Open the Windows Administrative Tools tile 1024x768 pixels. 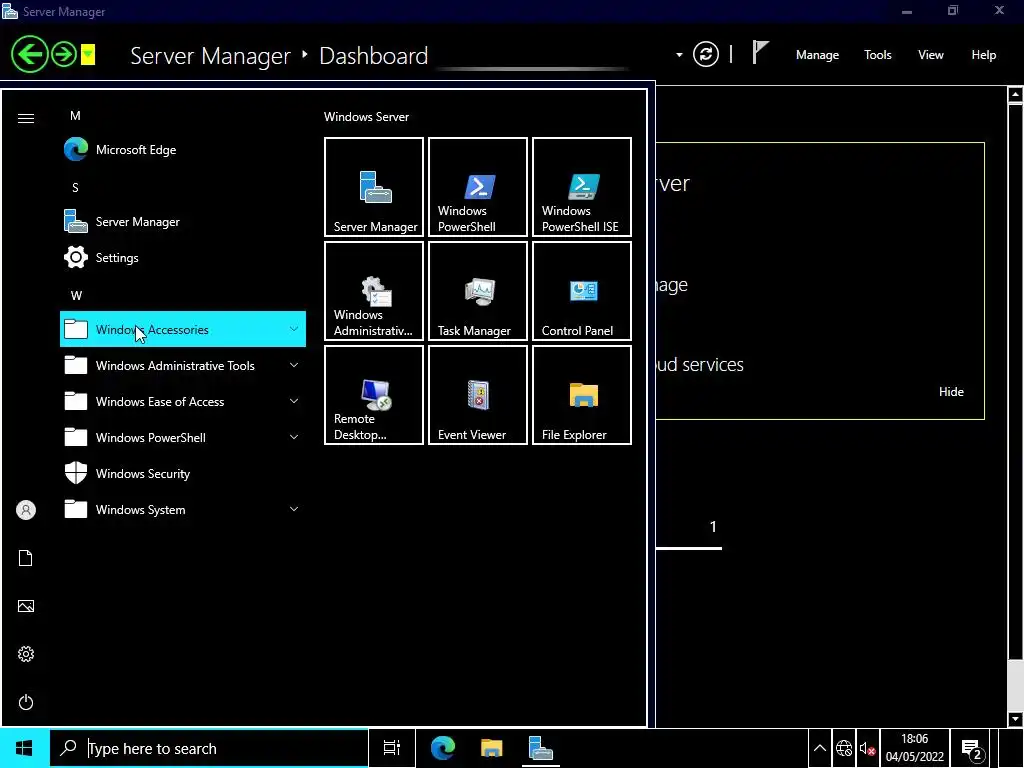click(x=374, y=291)
